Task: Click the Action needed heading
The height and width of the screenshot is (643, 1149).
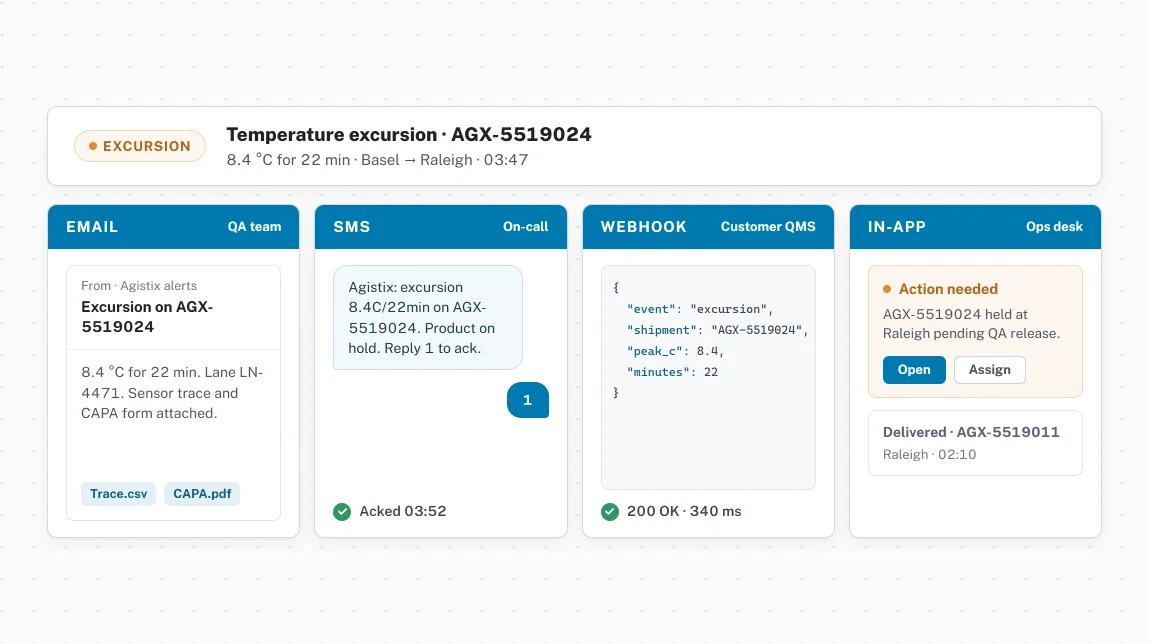Action: point(948,290)
